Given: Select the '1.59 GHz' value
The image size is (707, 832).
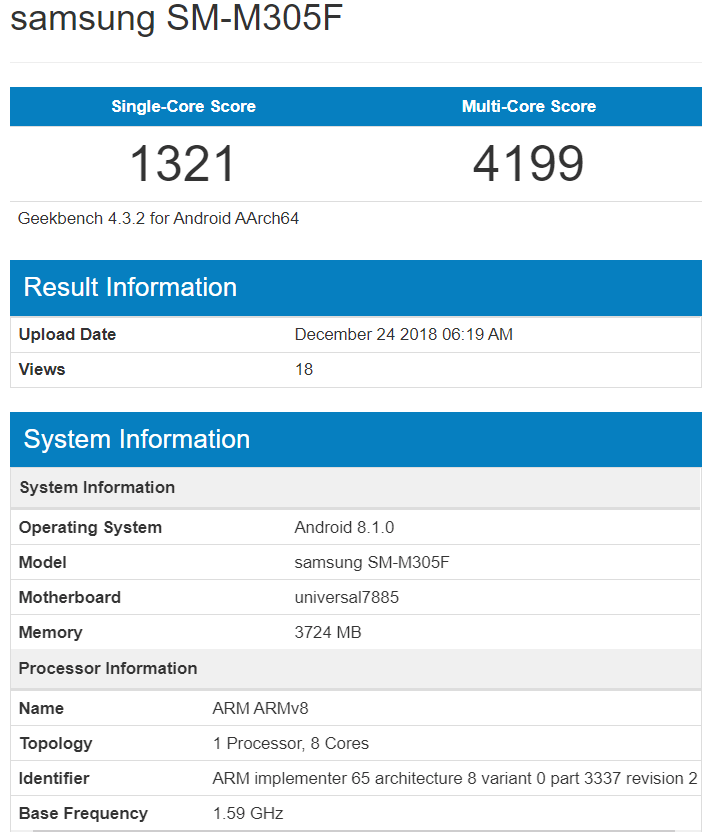Looking at the screenshot, I should [x=248, y=813].
